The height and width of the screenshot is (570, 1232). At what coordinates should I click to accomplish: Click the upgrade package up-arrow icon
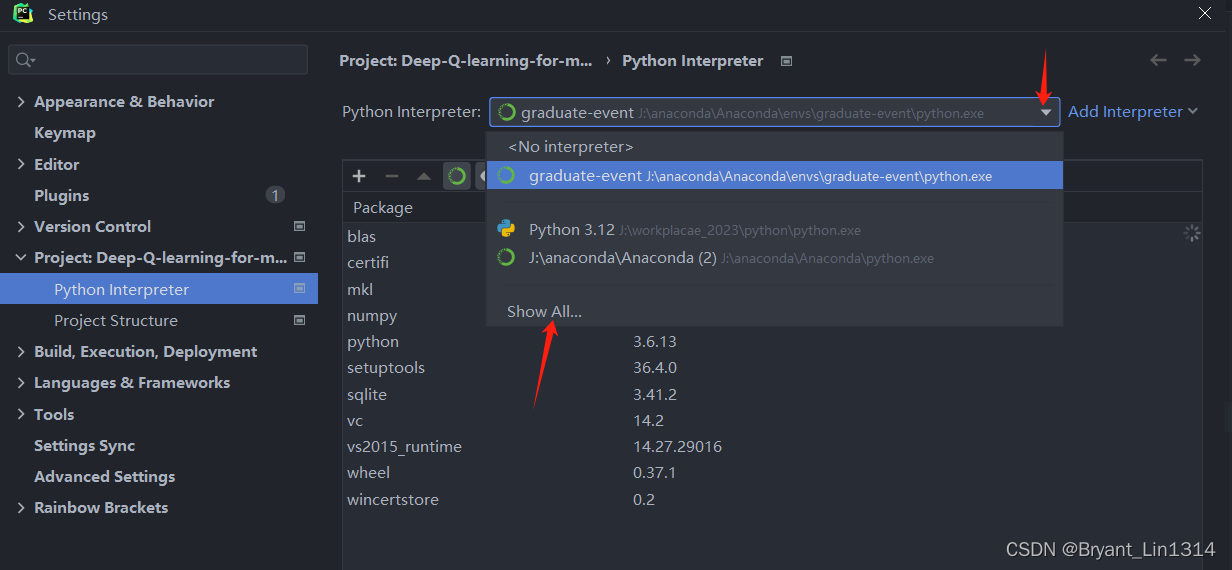tap(424, 176)
